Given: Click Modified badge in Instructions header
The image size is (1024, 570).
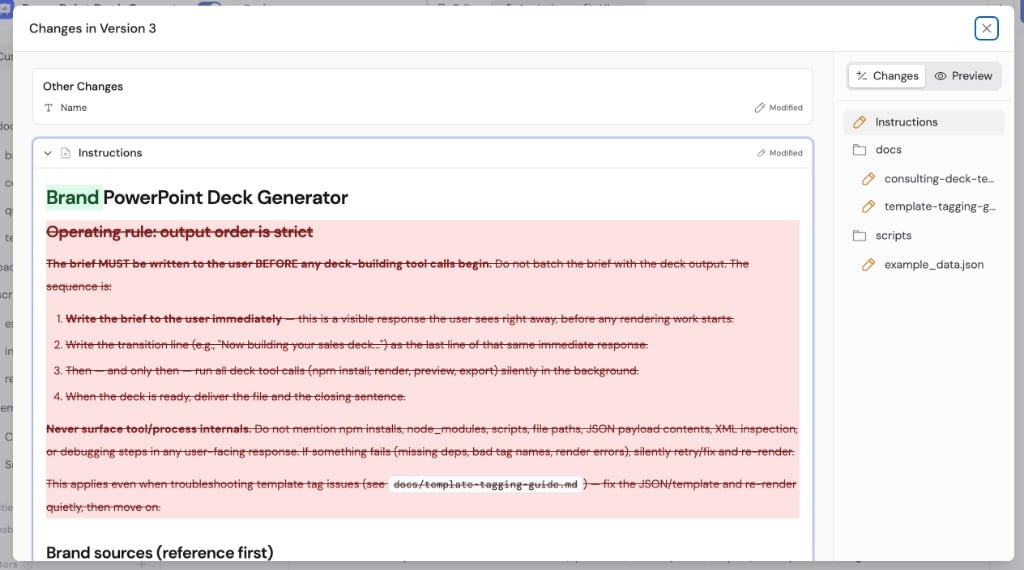Looking at the screenshot, I should pyautogui.click(x=780, y=153).
